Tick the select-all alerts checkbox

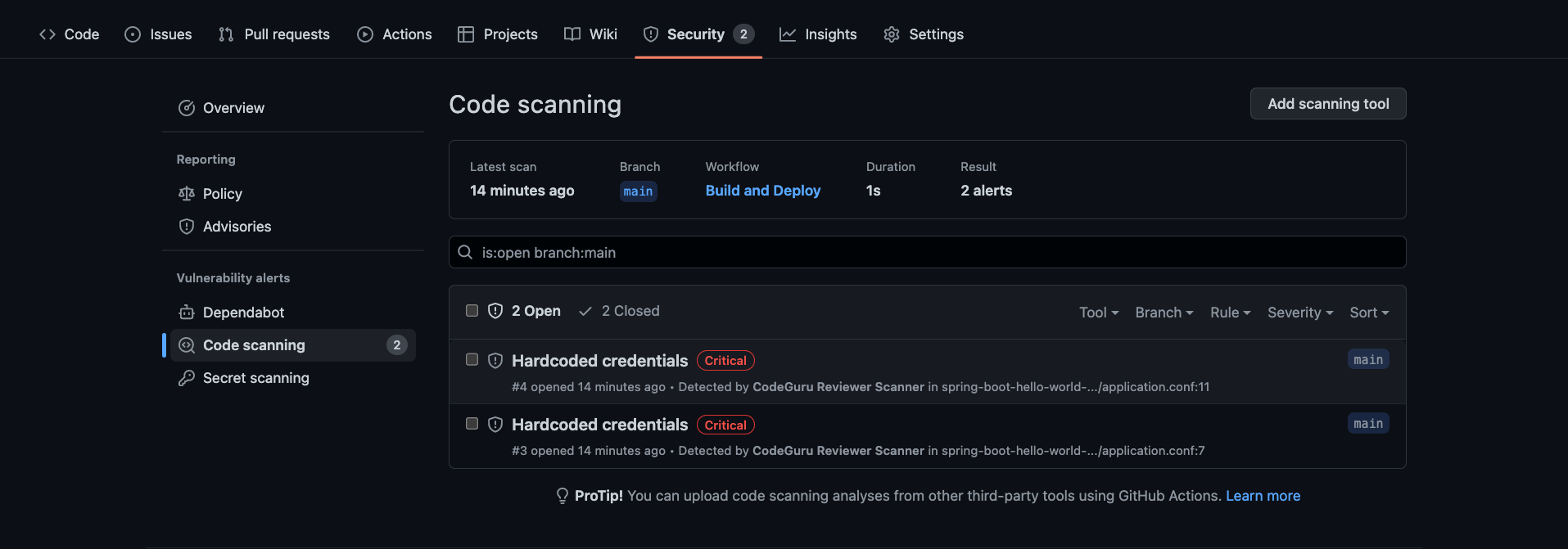click(x=472, y=310)
